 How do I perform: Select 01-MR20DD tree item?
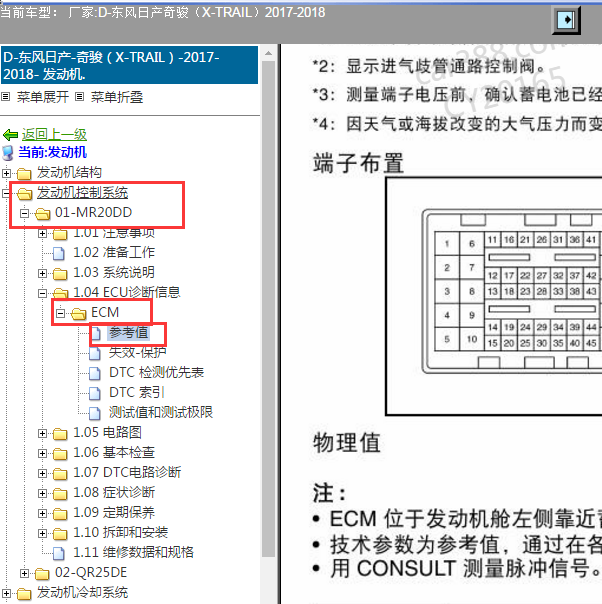94,212
